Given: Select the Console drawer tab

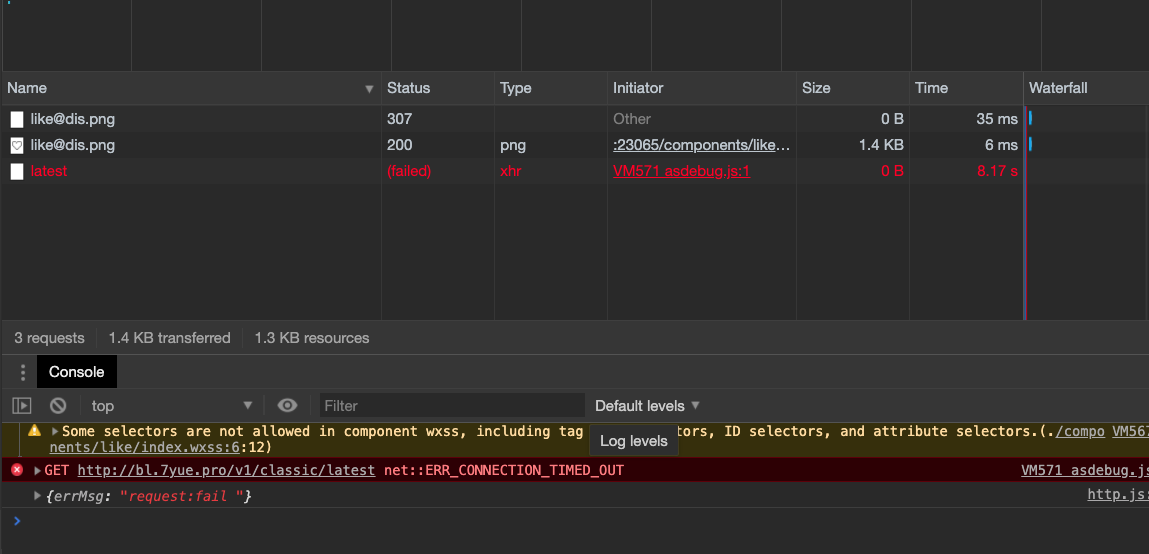Looking at the screenshot, I should 76,372.
